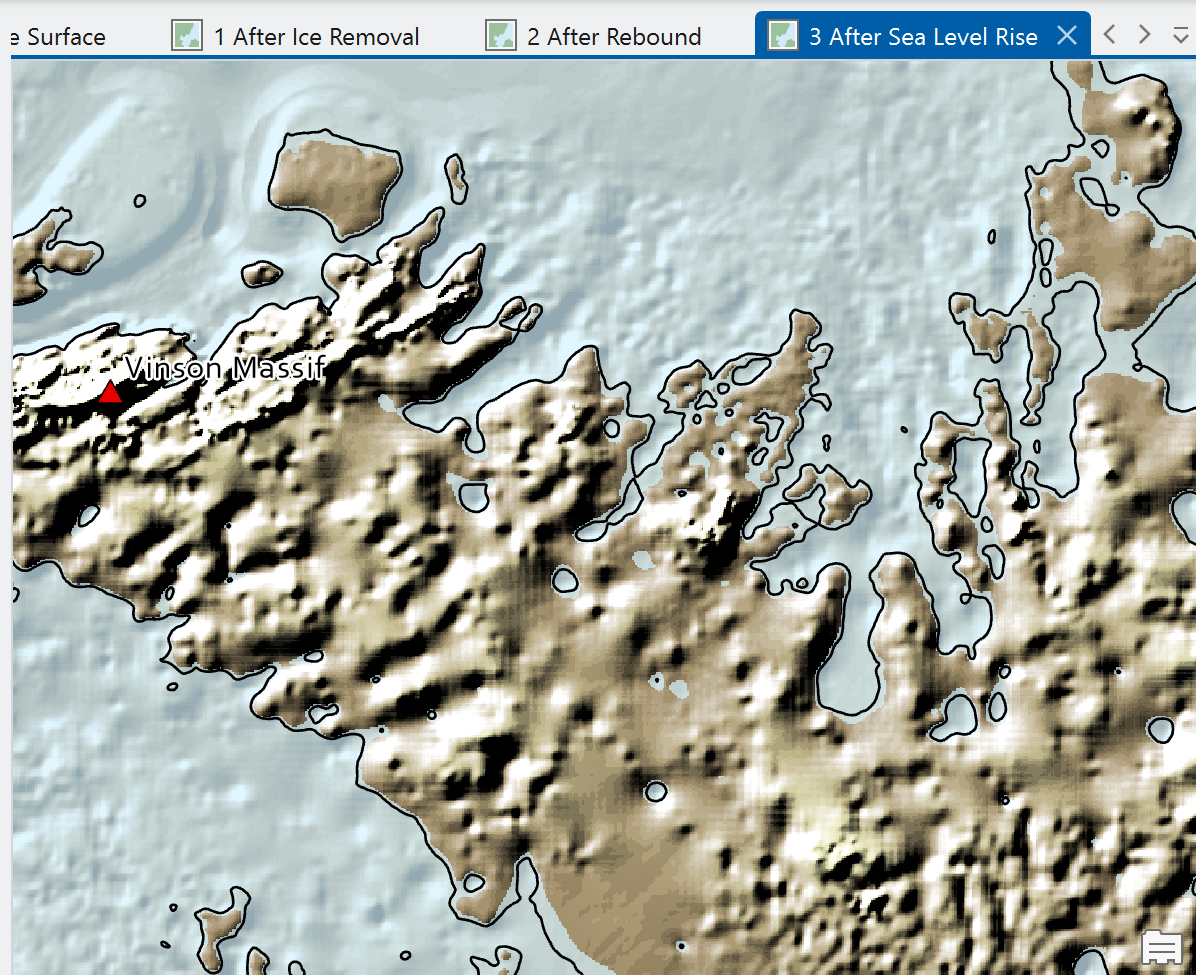
Task: Click the Vinson Massif map label
Action: [x=226, y=368]
